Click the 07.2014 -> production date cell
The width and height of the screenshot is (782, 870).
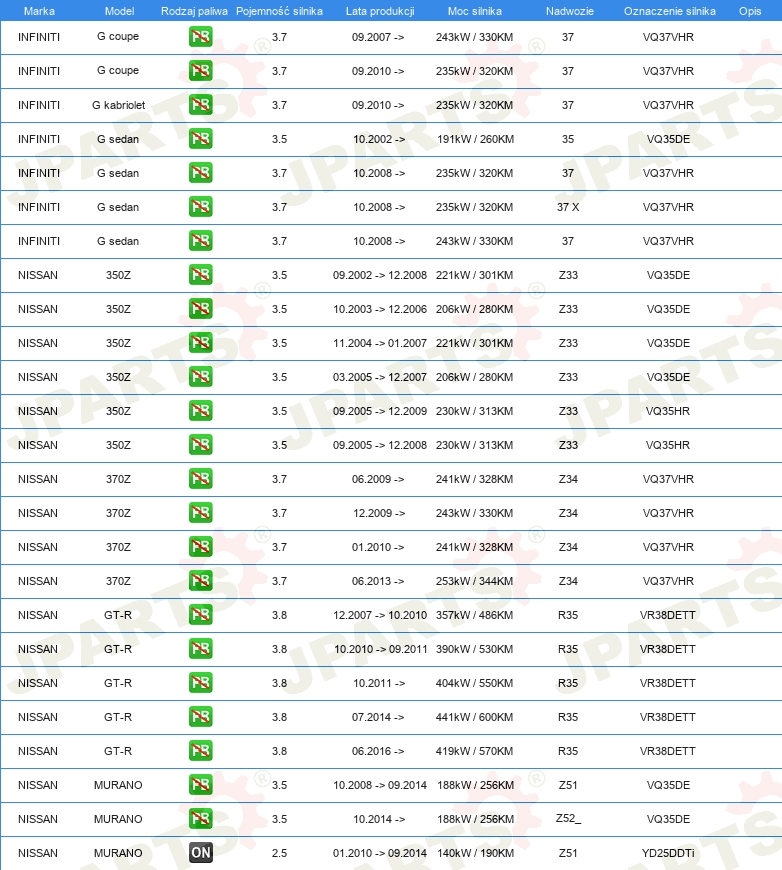point(378,717)
